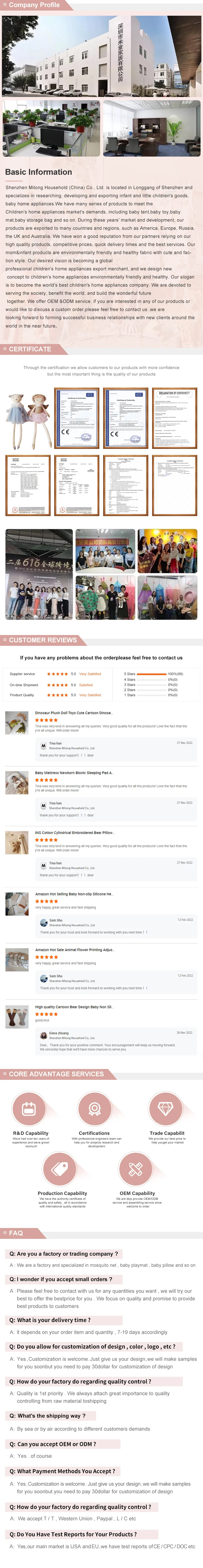
Task: Open the Declaration of Conformity certificate image
Action: point(174,418)
